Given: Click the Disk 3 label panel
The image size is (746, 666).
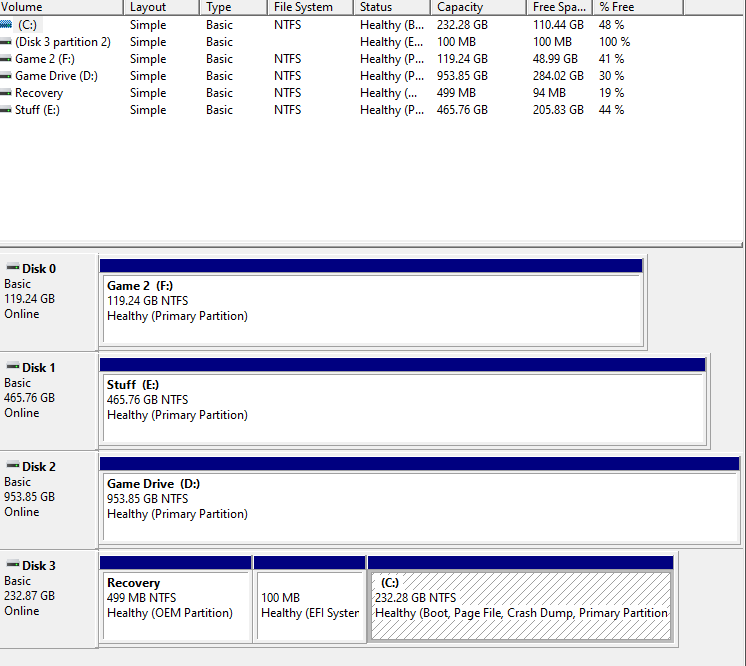Looking at the screenshot, I should [x=49, y=599].
